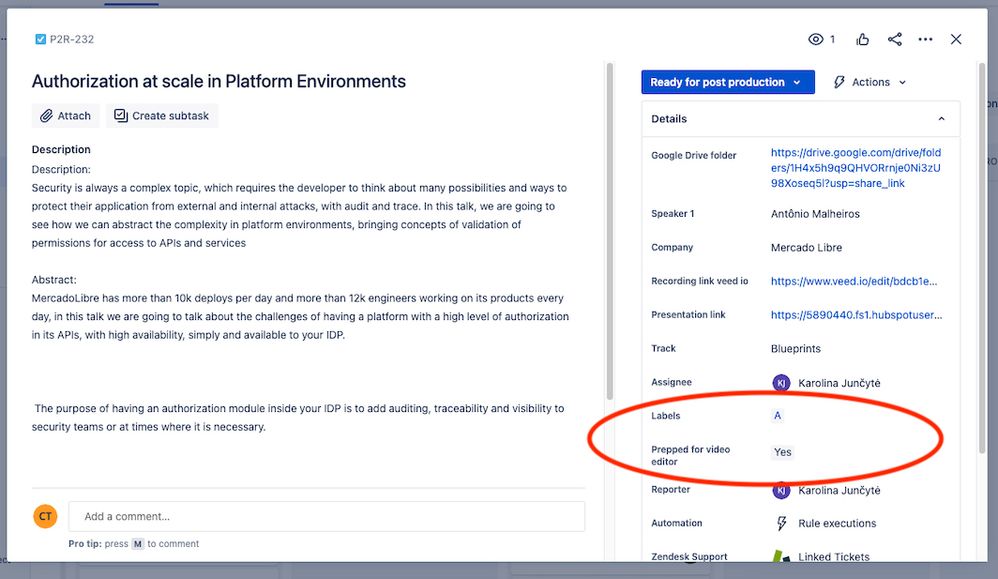
Task: Click the label A tag
Action: pyautogui.click(x=777, y=415)
